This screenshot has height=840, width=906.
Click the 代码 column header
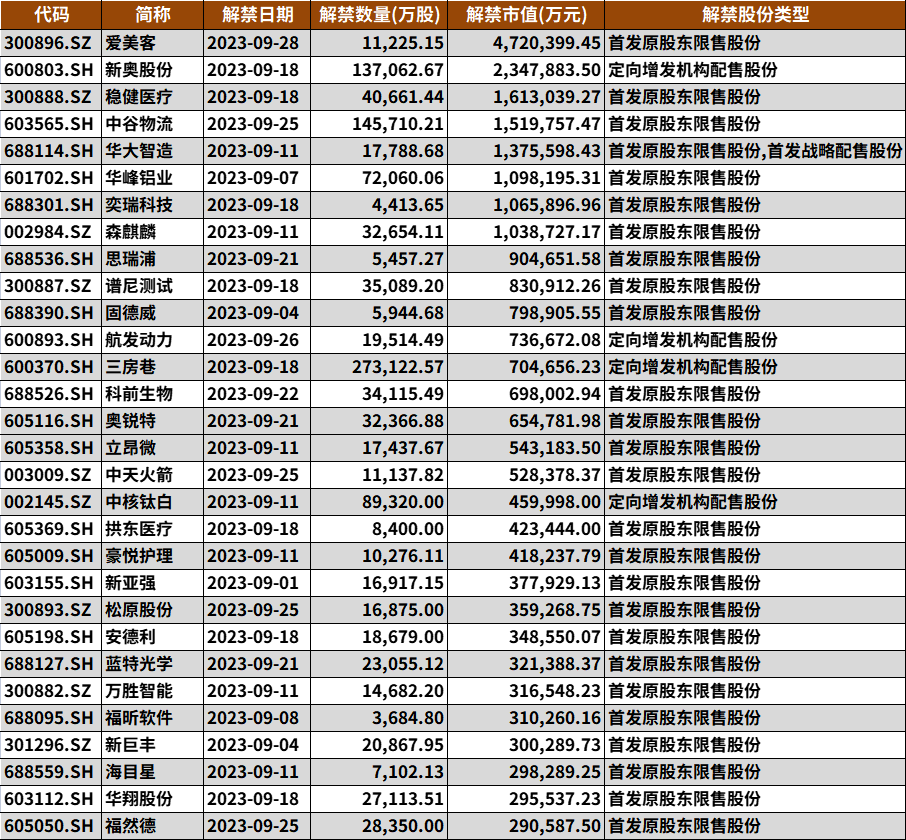51,14
